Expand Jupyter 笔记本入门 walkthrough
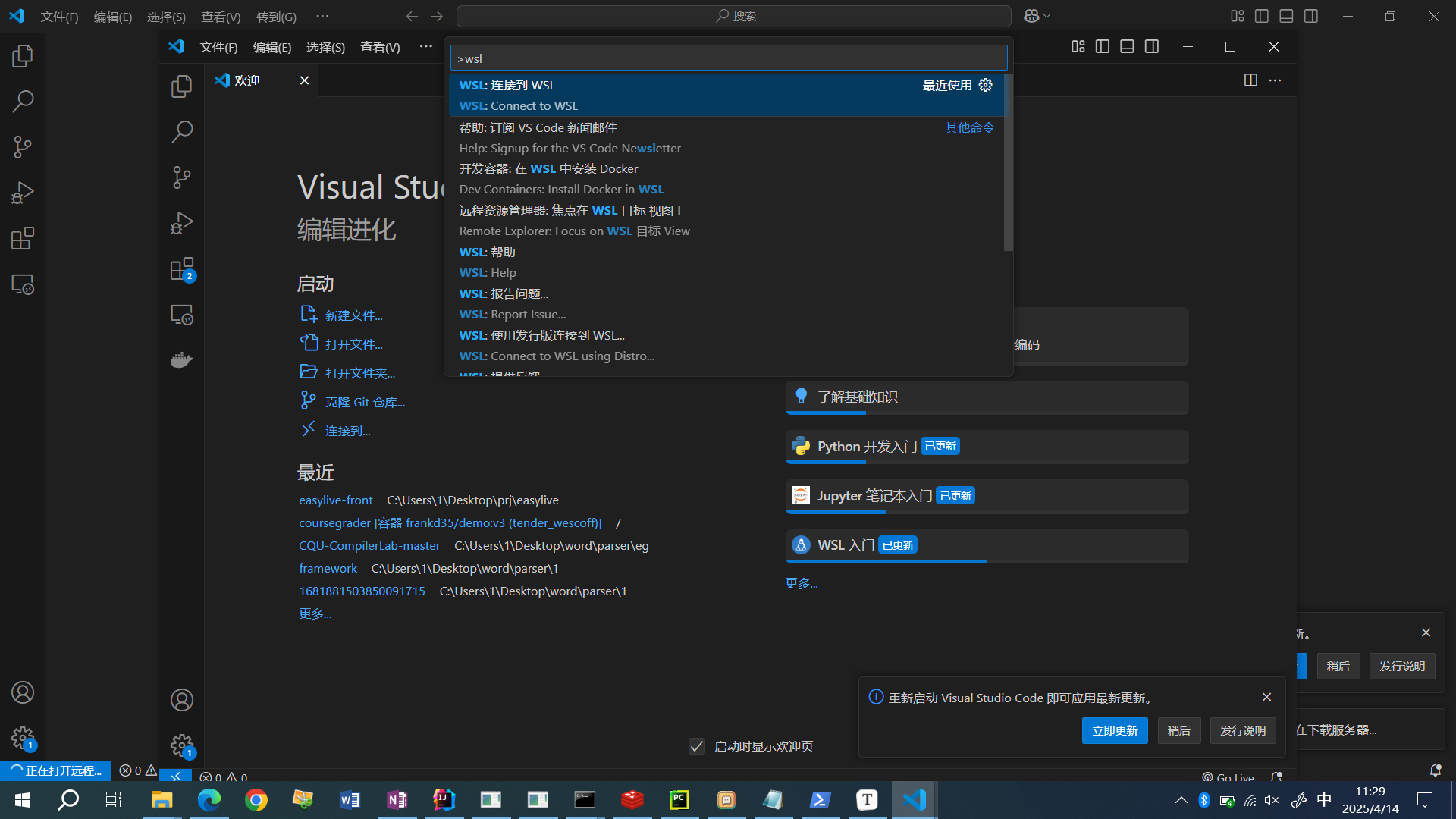 (x=987, y=496)
